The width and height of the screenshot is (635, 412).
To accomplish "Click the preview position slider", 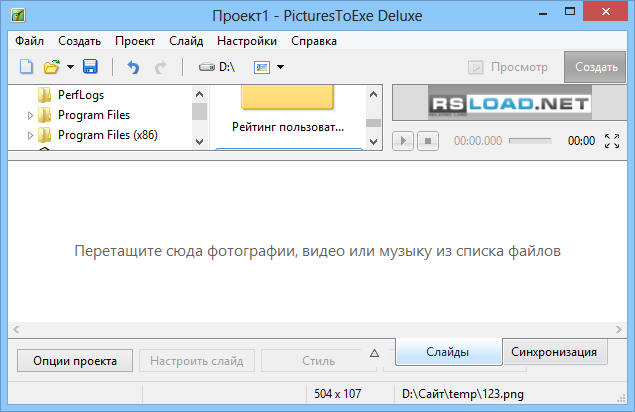I will coord(530,141).
